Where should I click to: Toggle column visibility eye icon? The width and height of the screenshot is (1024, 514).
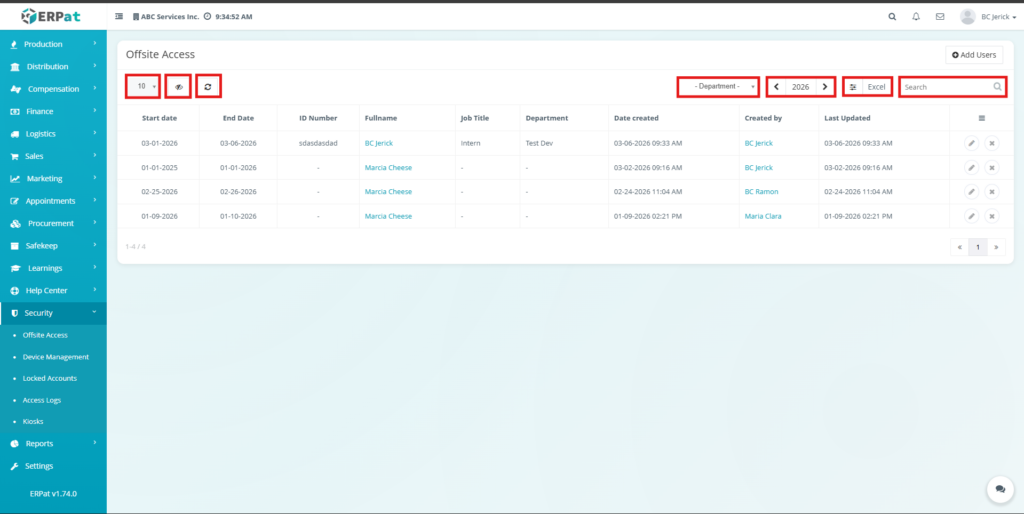[178, 87]
